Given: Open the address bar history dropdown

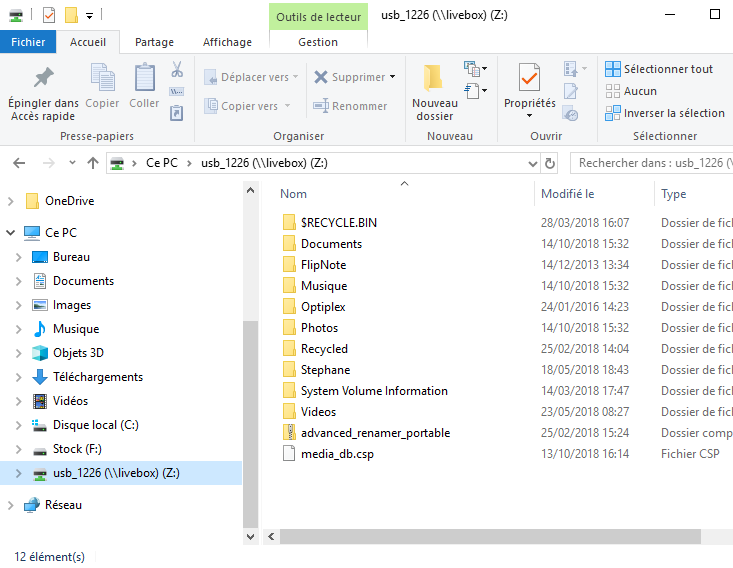Looking at the screenshot, I should 532,163.
